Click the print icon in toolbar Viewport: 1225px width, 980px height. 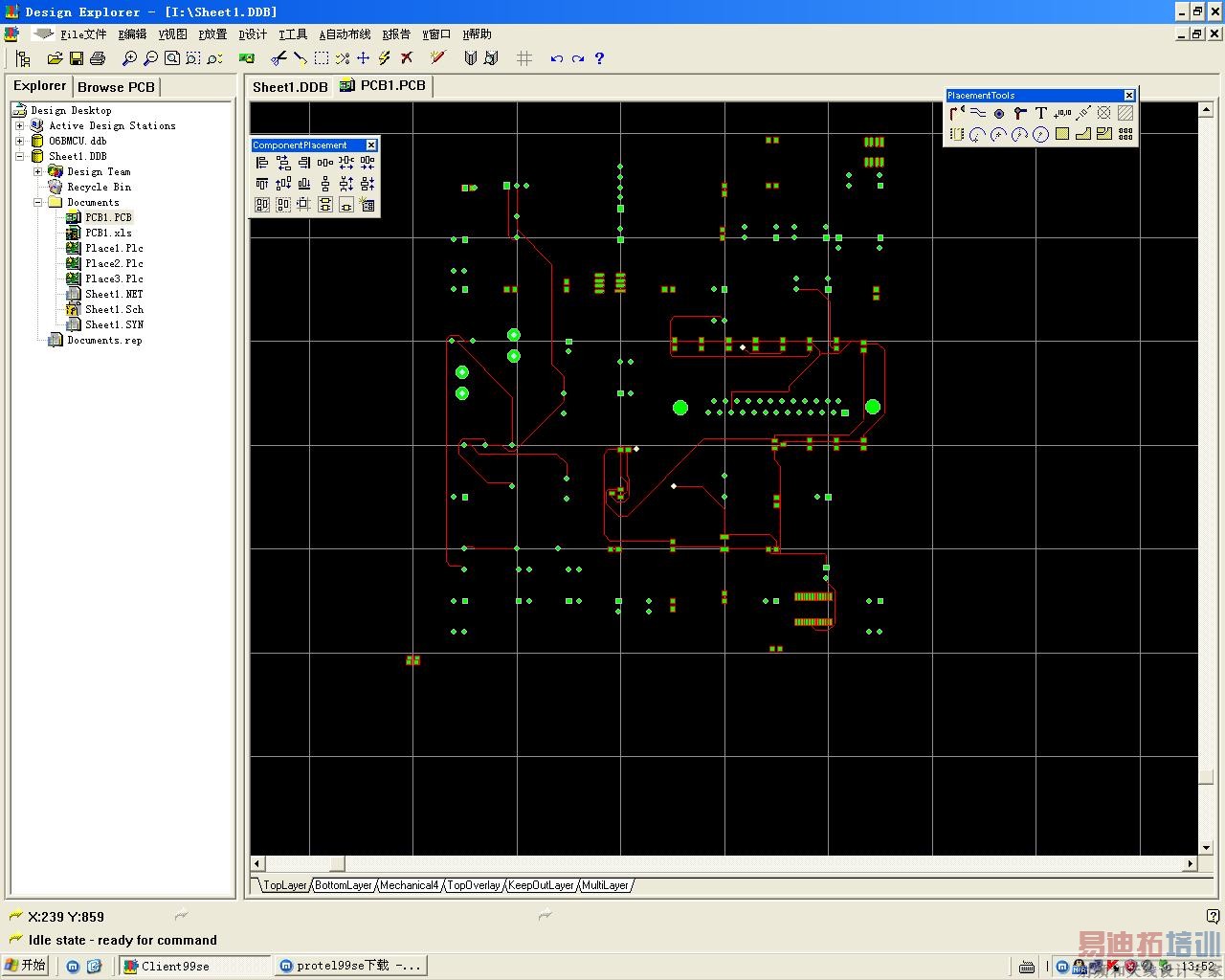[x=97, y=58]
